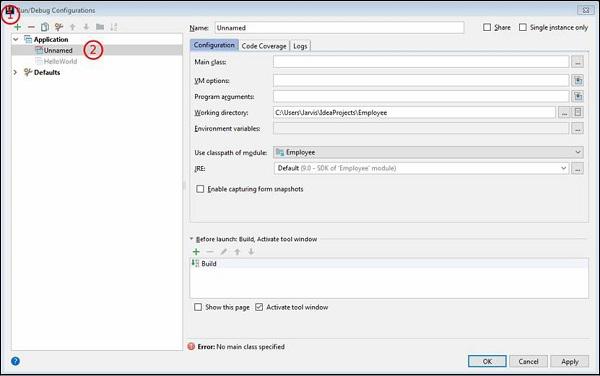This screenshot has width=600, height=376.
Task: Open Use classpath of module Employee dropdown
Action: [x=428, y=152]
